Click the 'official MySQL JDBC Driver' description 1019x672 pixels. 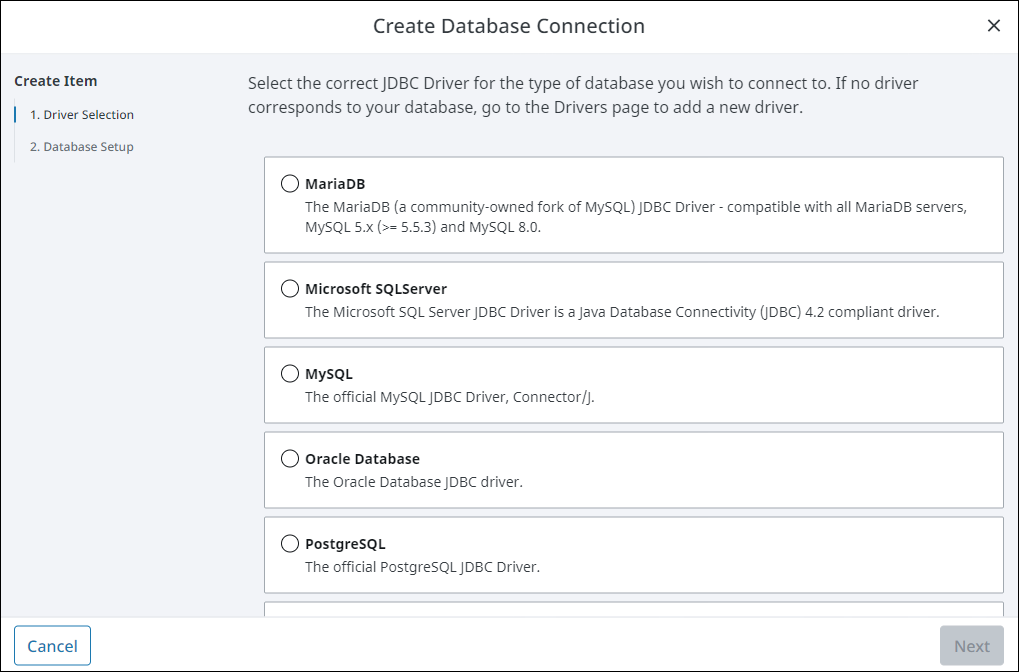[450, 397]
